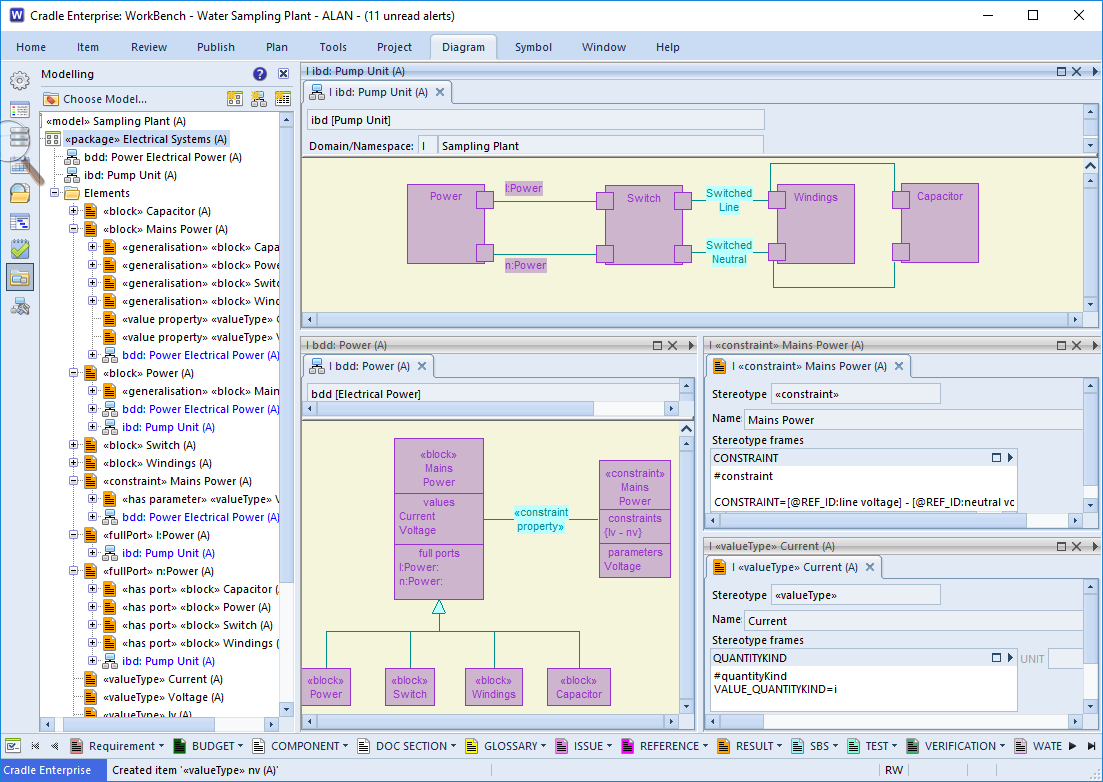Click the valueType Name field 'Current'

click(913, 621)
